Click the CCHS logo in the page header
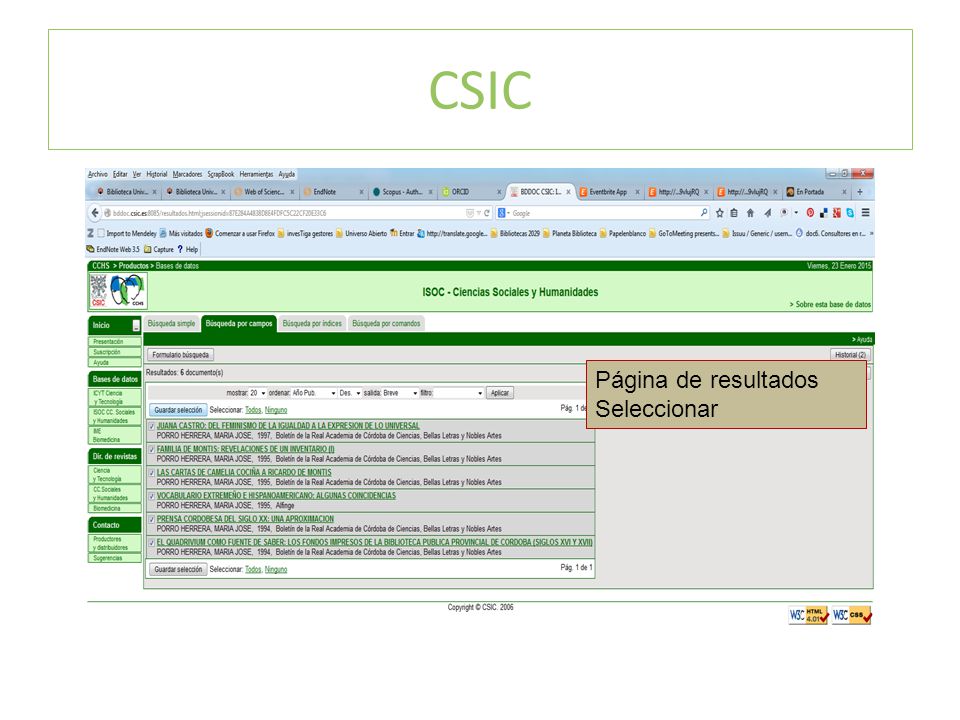The width and height of the screenshot is (960, 720). tap(127, 291)
